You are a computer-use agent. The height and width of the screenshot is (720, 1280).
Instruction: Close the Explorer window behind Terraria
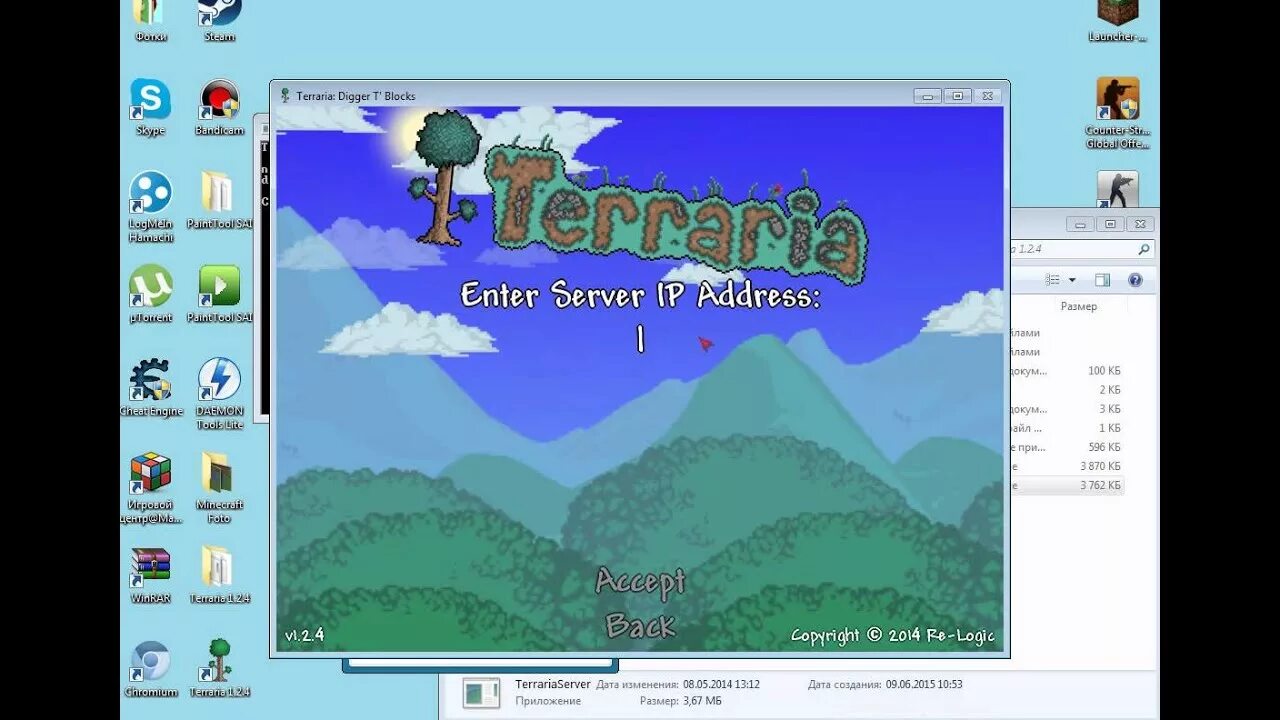click(x=1140, y=224)
